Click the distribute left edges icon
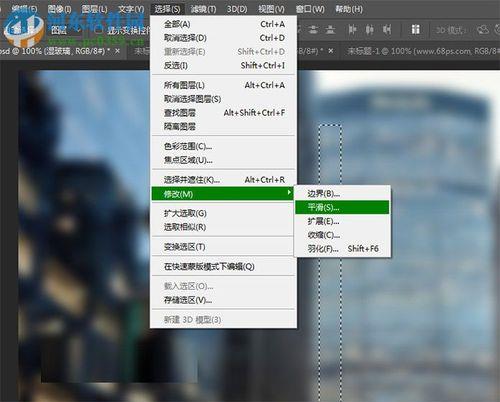This screenshot has width=500, height=402. pyautogui.click(x=352, y=30)
